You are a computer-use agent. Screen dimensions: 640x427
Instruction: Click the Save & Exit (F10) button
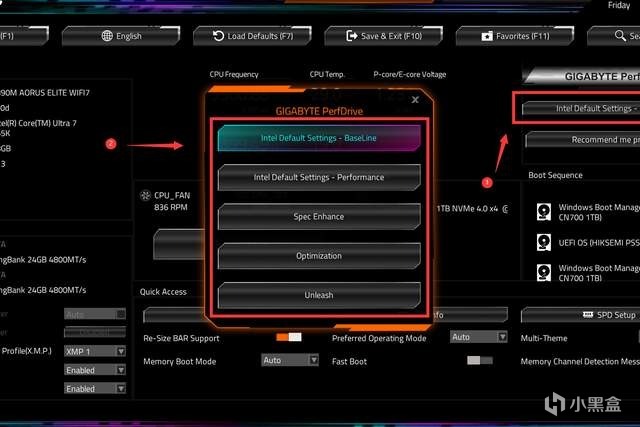click(x=384, y=36)
